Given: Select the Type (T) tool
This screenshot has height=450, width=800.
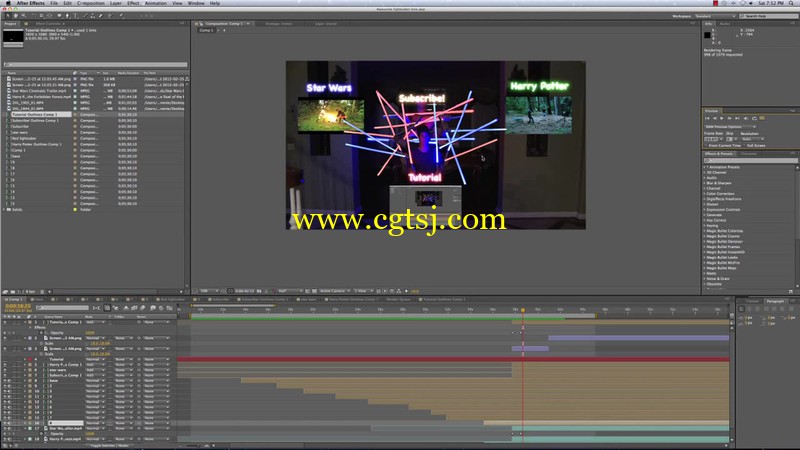Looking at the screenshot, I should 76,16.
